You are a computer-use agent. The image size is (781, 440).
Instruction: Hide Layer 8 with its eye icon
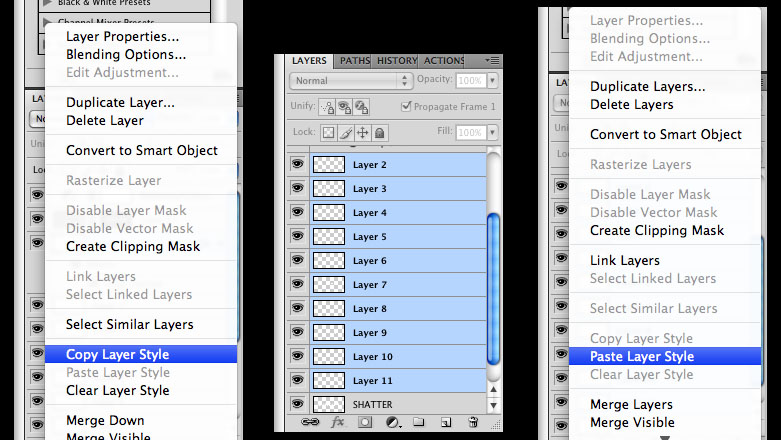tap(298, 307)
